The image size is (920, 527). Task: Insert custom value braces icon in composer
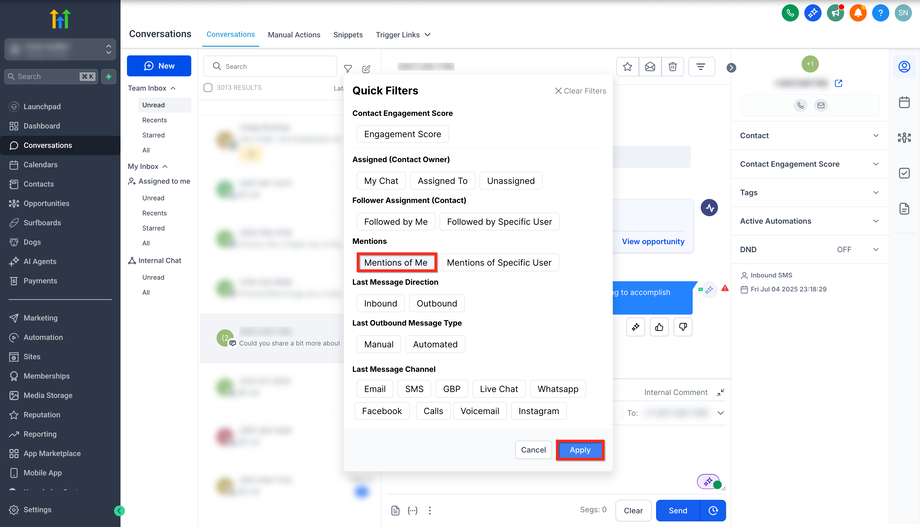pos(412,511)
